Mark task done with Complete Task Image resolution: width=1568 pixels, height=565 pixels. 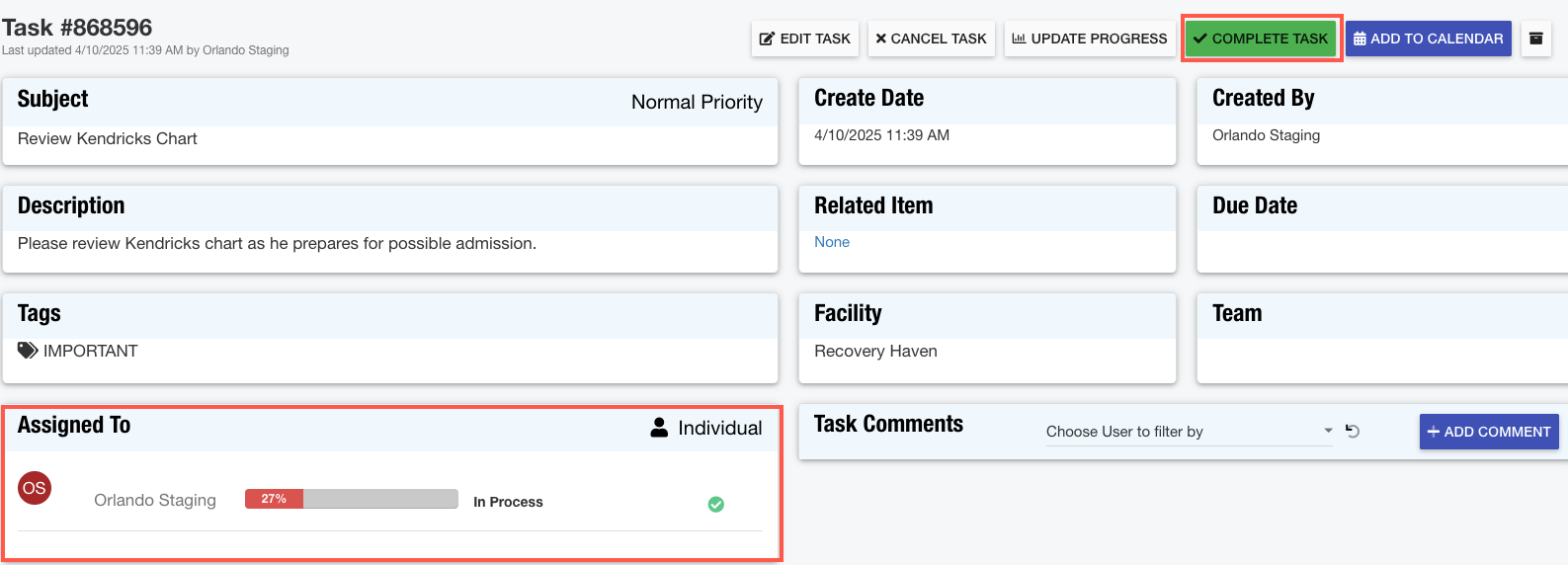[x=1261, y=39]
